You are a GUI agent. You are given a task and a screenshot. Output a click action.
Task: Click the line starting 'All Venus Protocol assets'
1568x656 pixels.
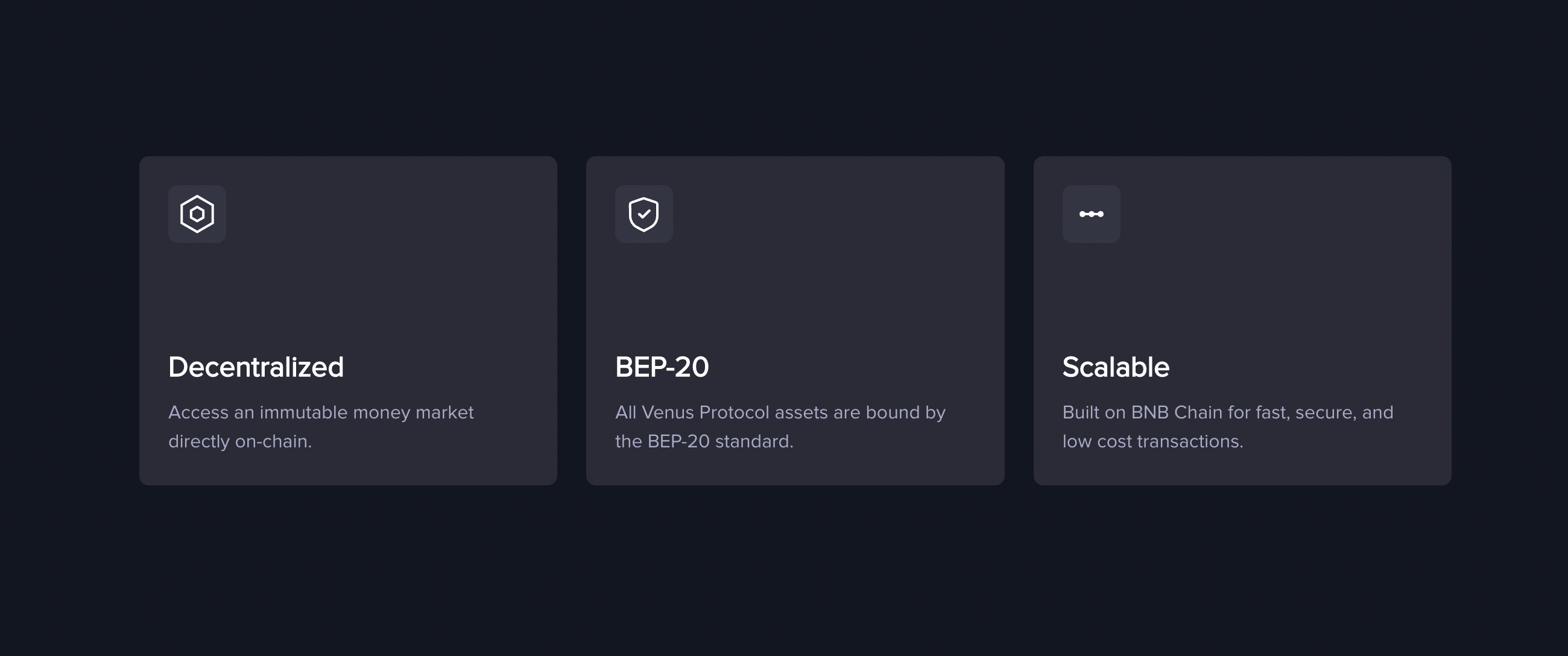(780, 412)
